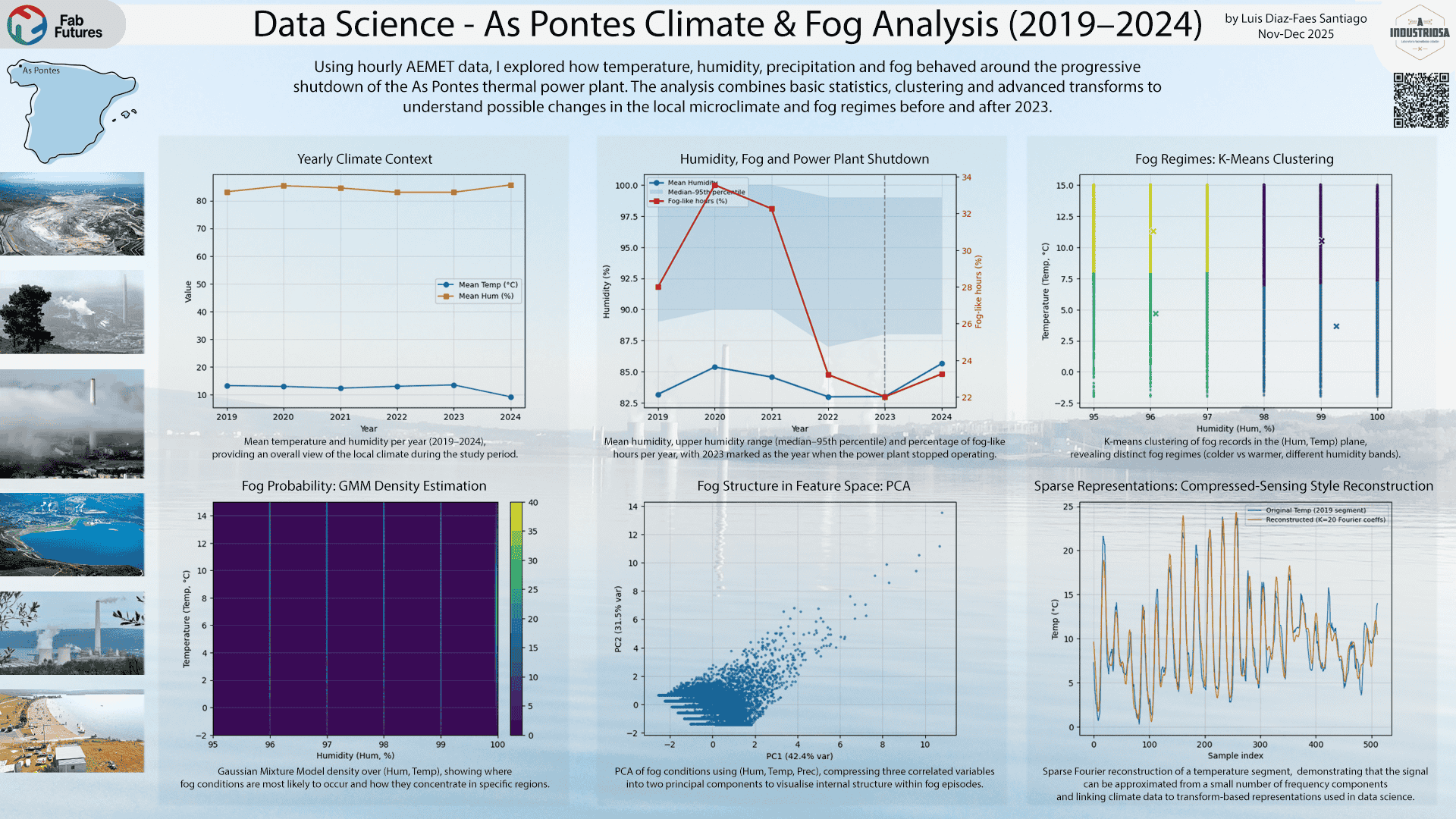Image resolution: width=1456 pixels, height=819 pixels.
Task: Click the author name Luis Diaz-Faes Santiago
Action: coord(1295,18)
